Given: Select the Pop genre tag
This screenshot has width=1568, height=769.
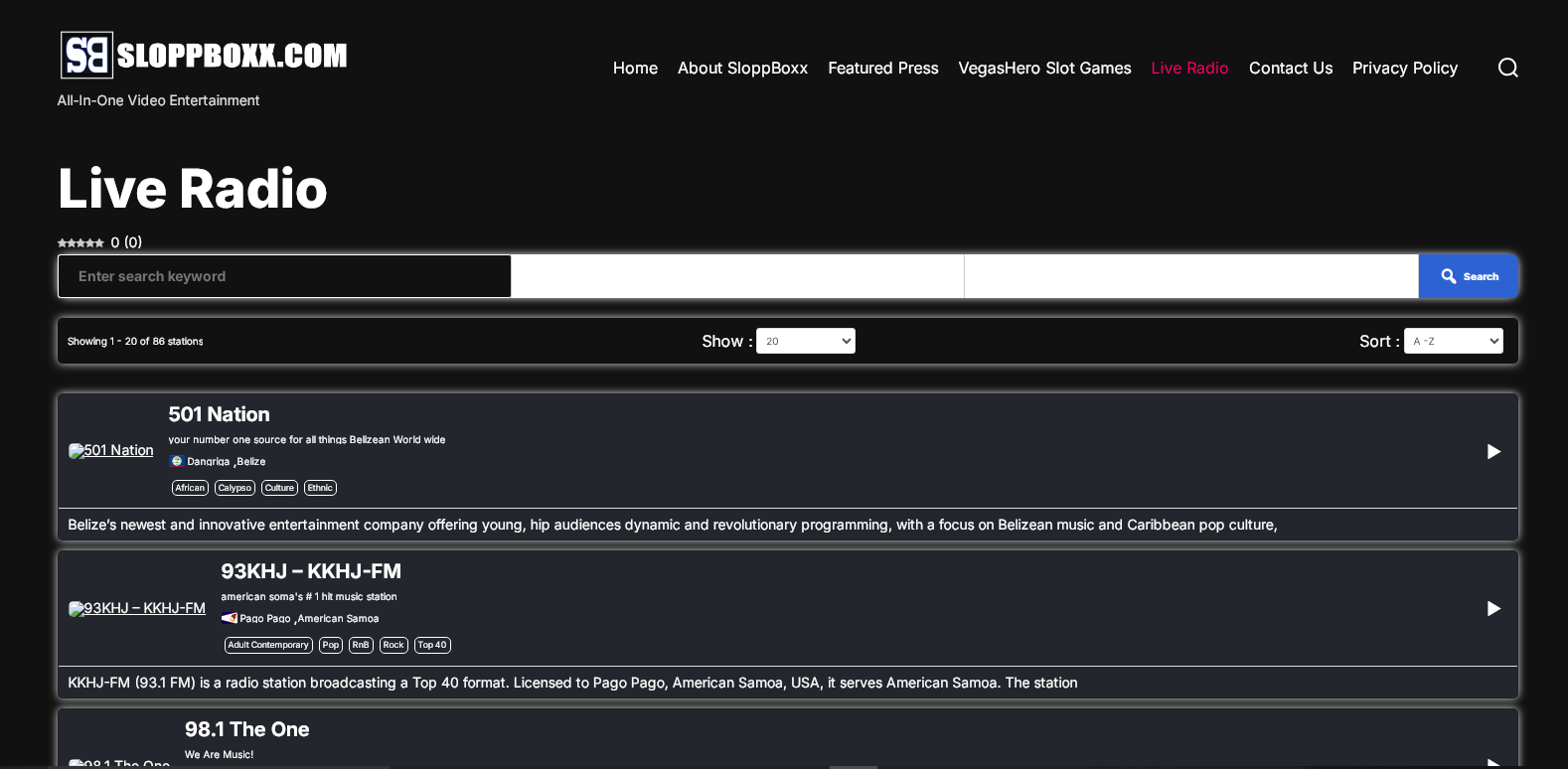Looking at the screenshot, I should click(331, 645).
